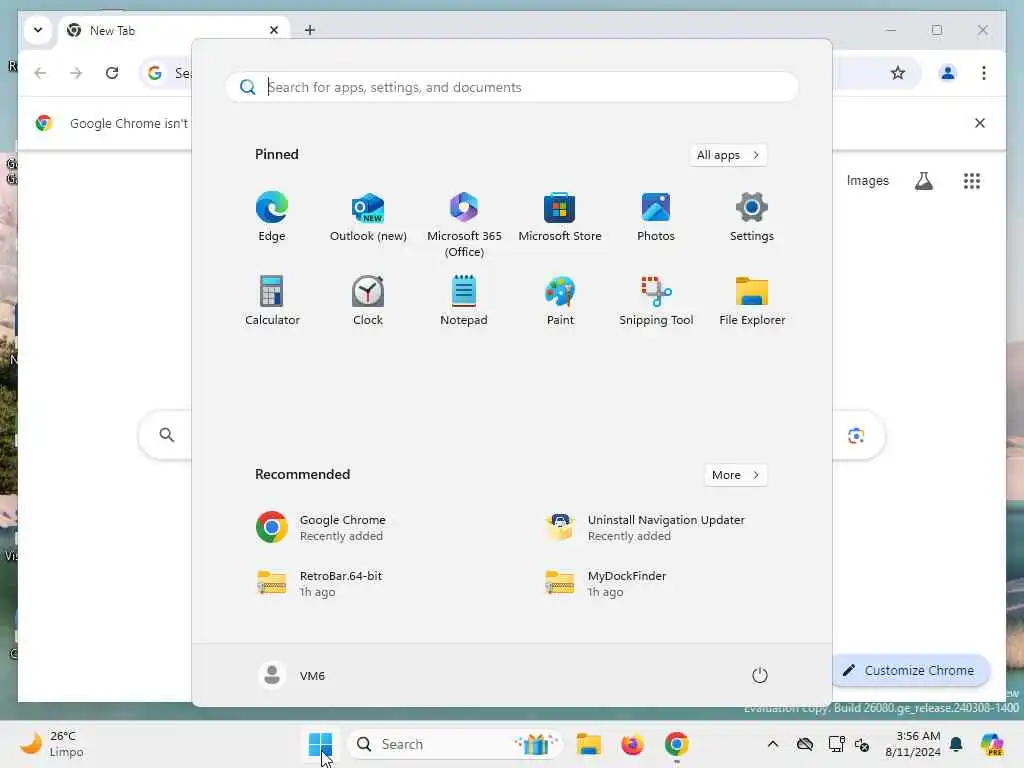Image resolution: width=1024 pixels, height=768 pixels.
Task: Reload the page in Chrome
Action: click(112, 72)
